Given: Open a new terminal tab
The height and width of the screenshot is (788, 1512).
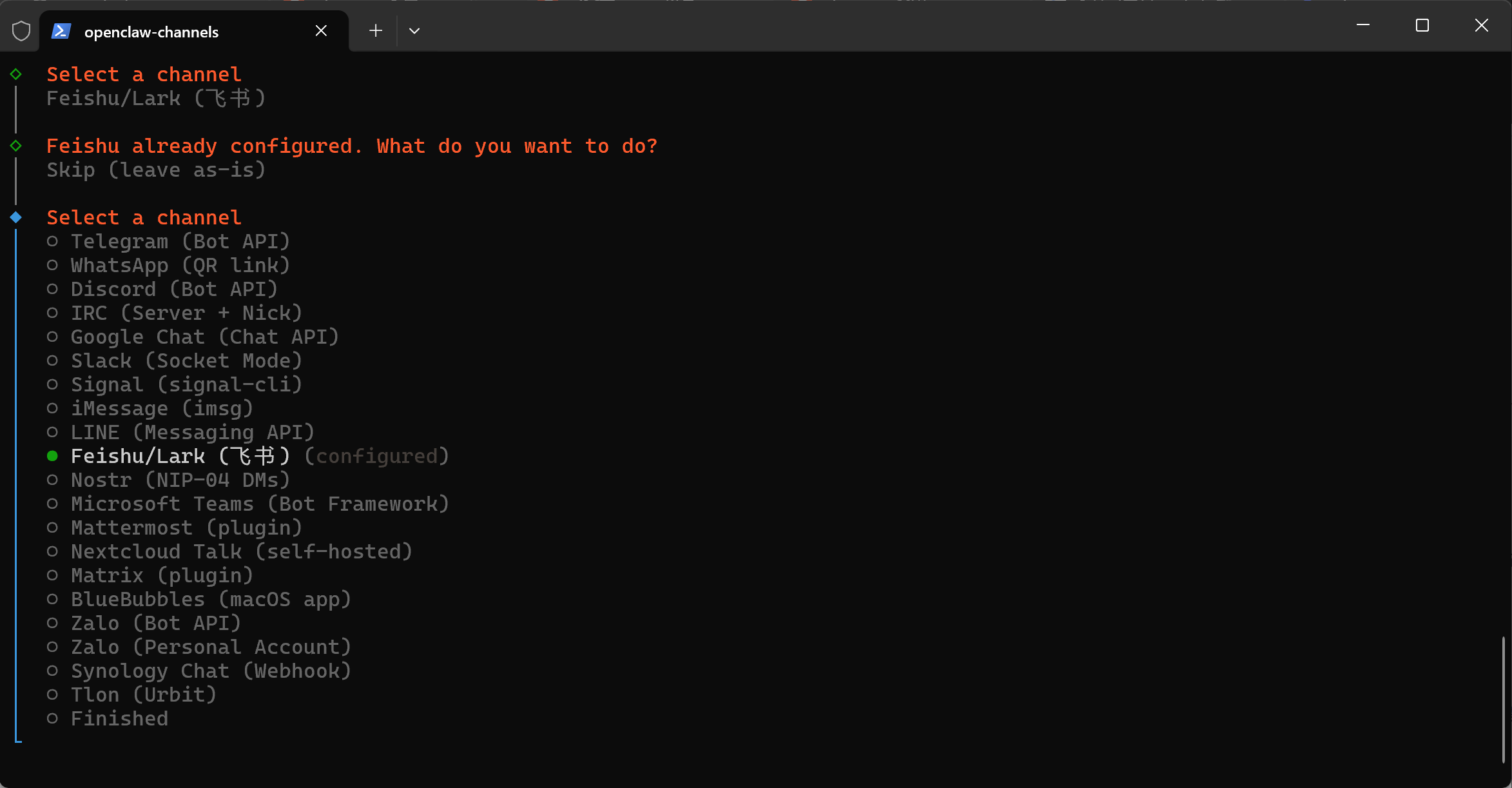Looking at the screenshot, I should (x=376, y=31).
